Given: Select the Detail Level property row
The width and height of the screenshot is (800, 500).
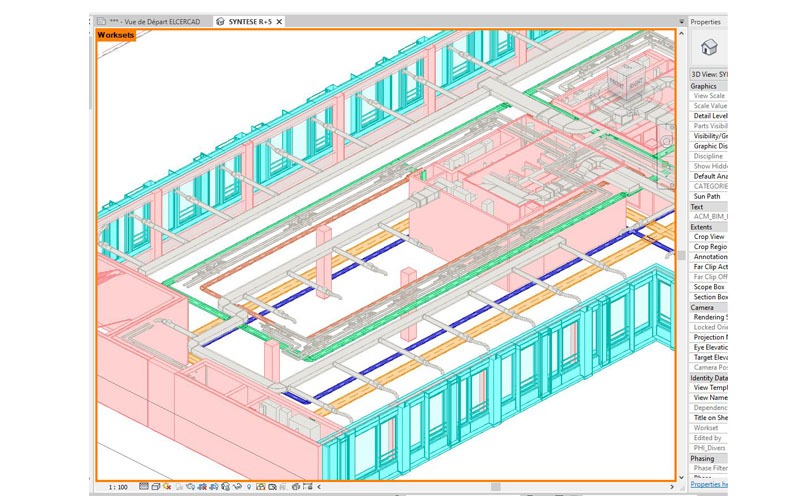Looking at the screenshot, I should pos(709,116).
